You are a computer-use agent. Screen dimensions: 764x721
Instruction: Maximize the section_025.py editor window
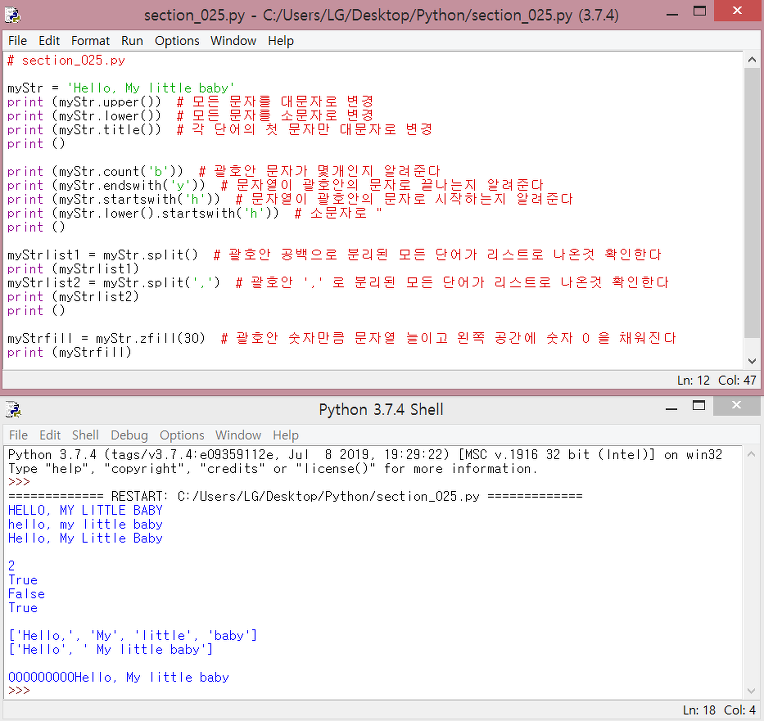(700, 11)
